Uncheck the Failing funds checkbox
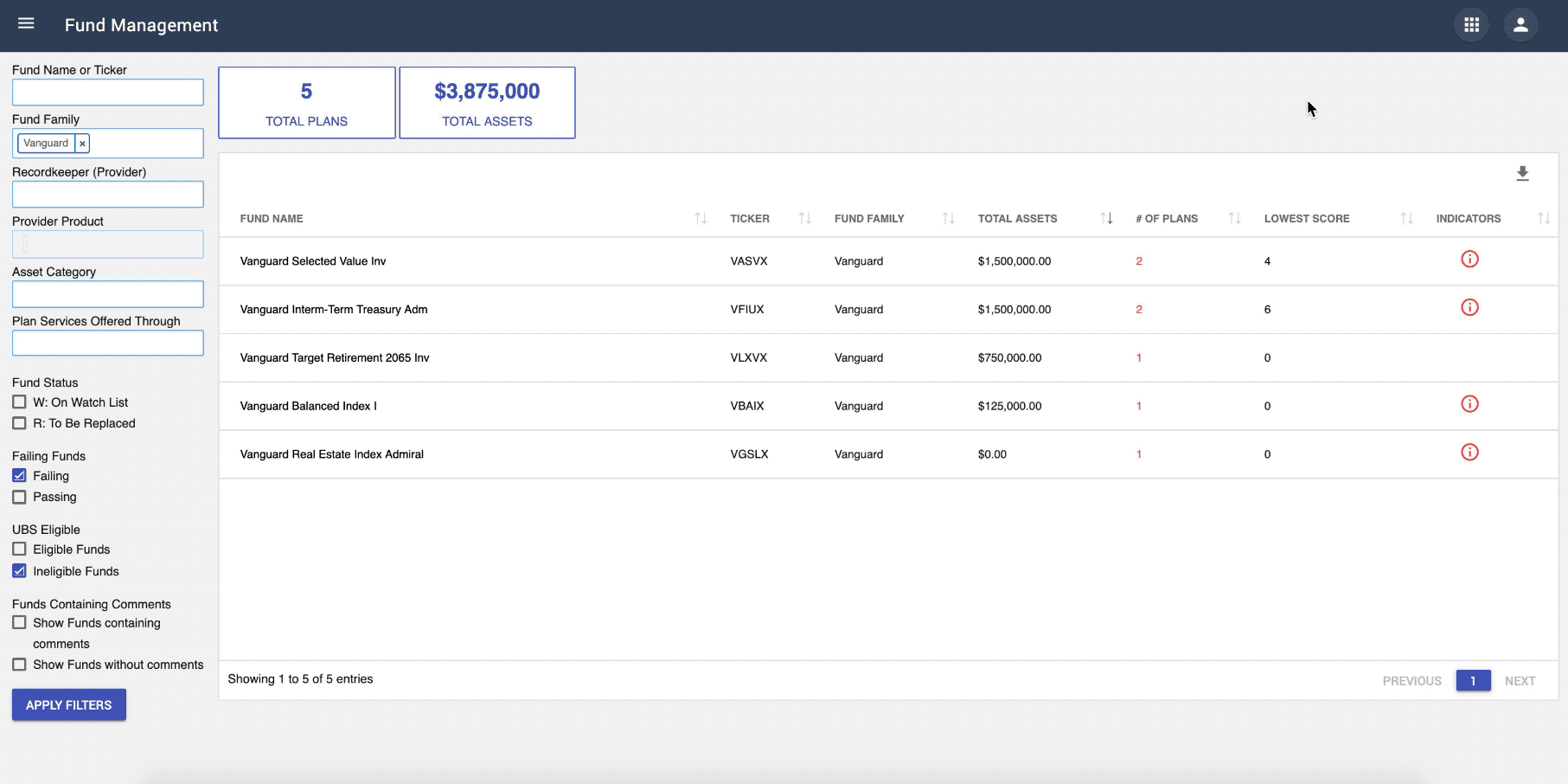Viewport: 1568px width, 784px height. tap(19, 476)
